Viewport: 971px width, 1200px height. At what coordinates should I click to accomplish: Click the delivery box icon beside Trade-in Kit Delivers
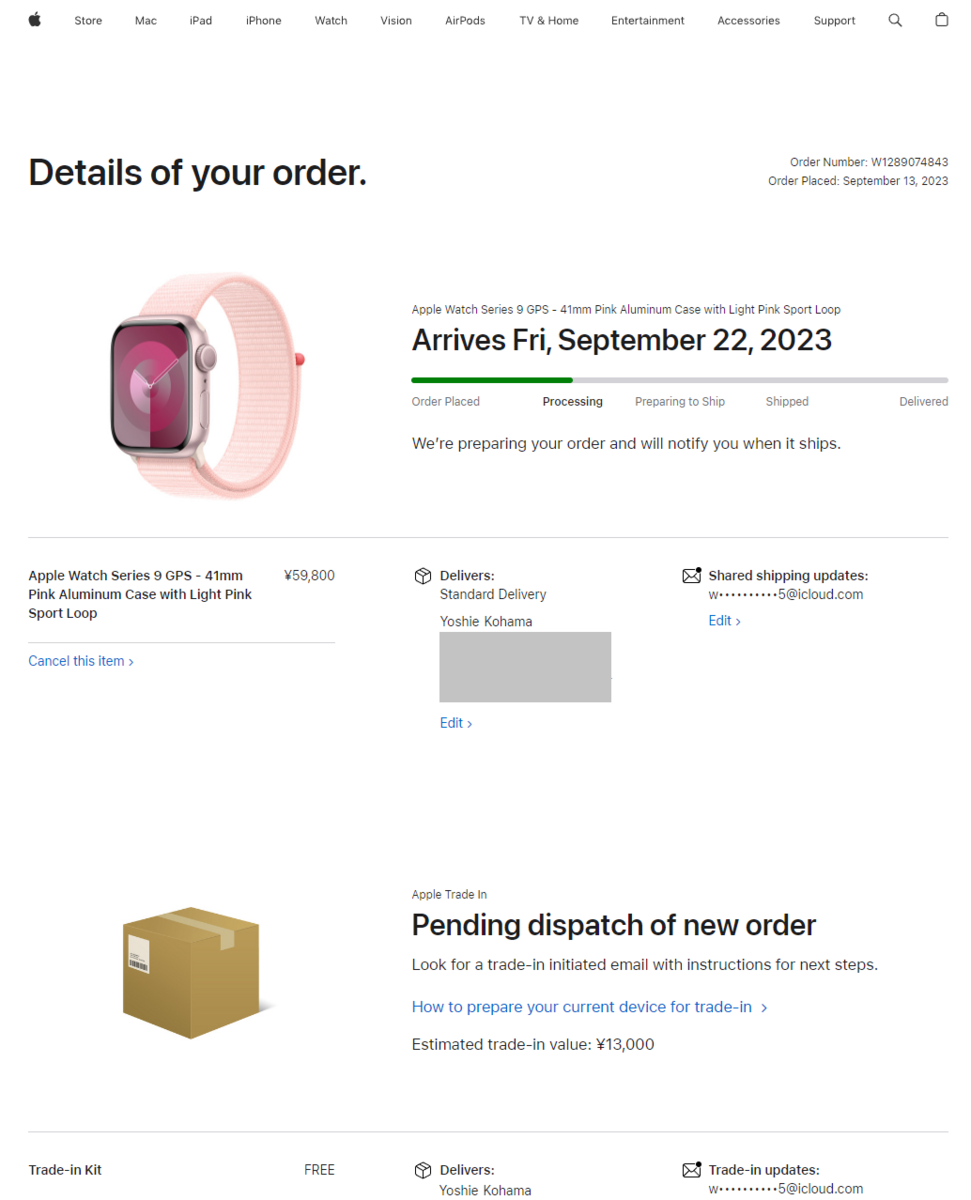click(423, 1169)
